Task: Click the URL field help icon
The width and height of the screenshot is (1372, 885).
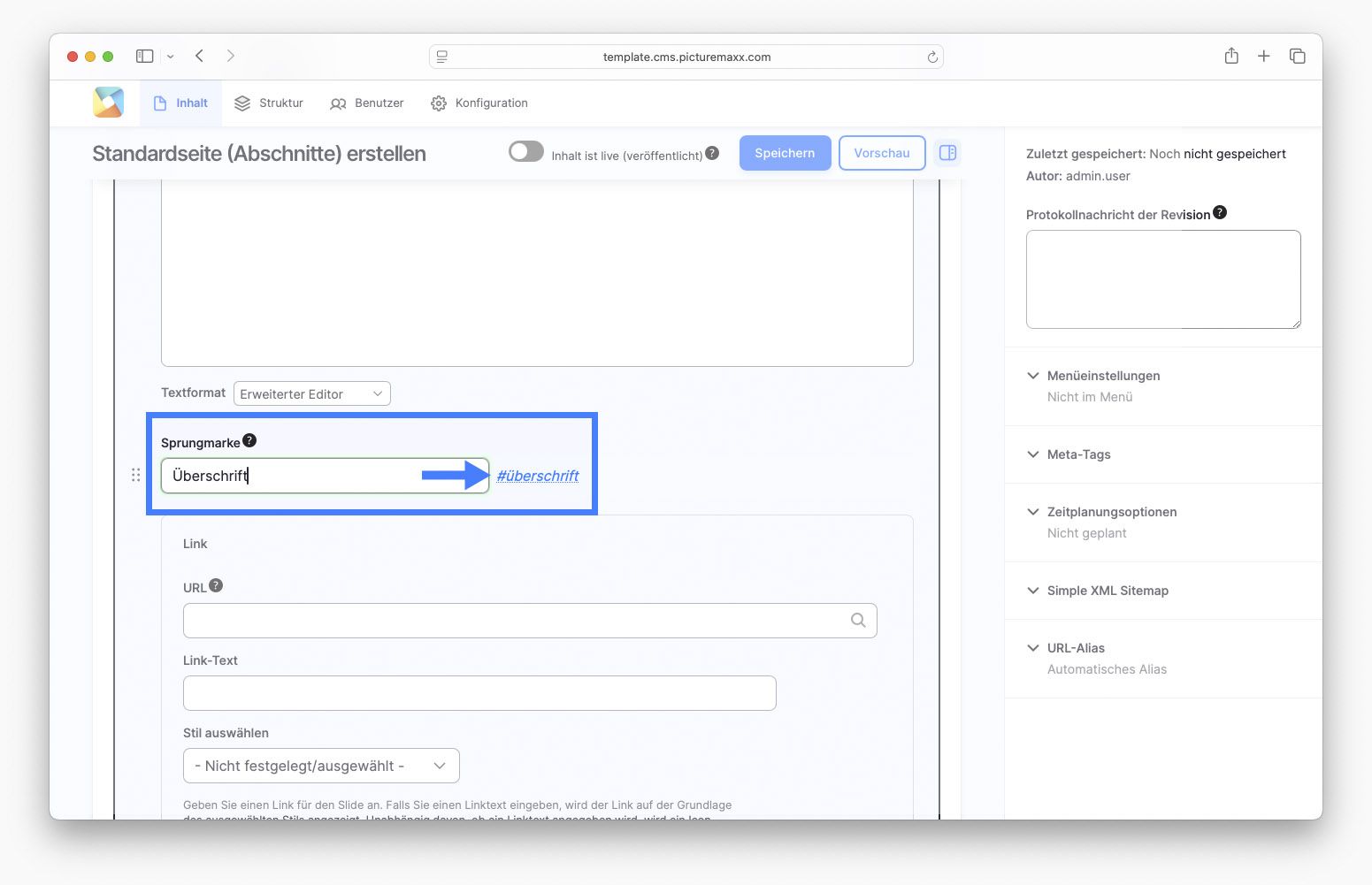Action: pos(216,585)
